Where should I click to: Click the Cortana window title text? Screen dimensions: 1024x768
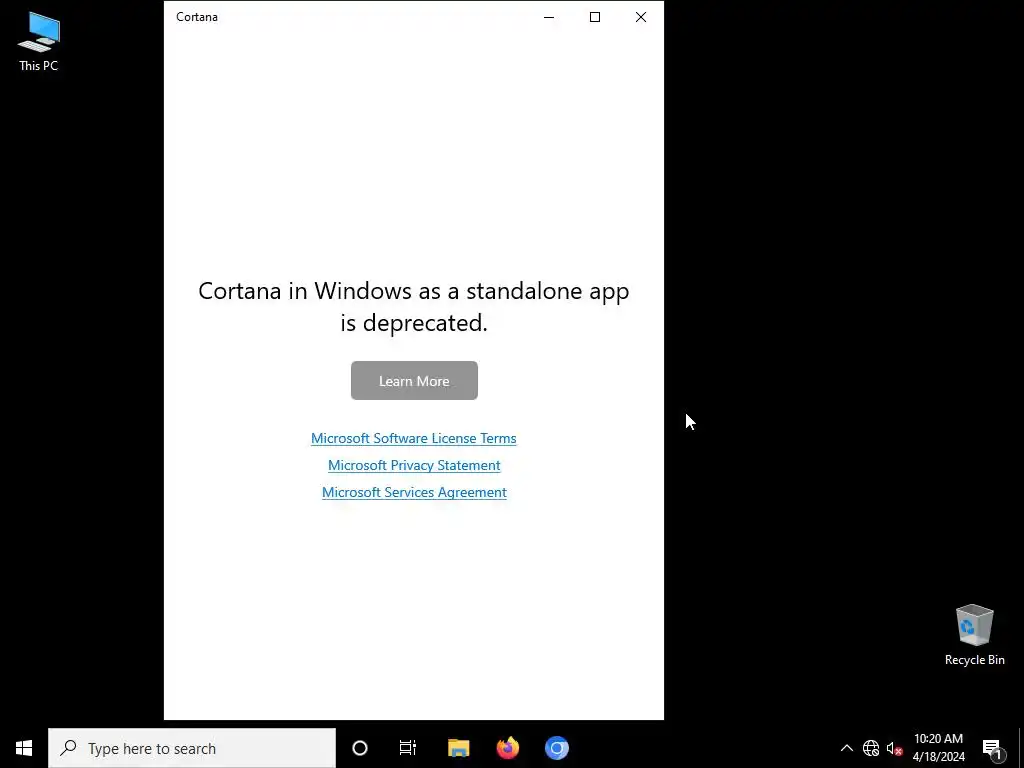[197, 17]
